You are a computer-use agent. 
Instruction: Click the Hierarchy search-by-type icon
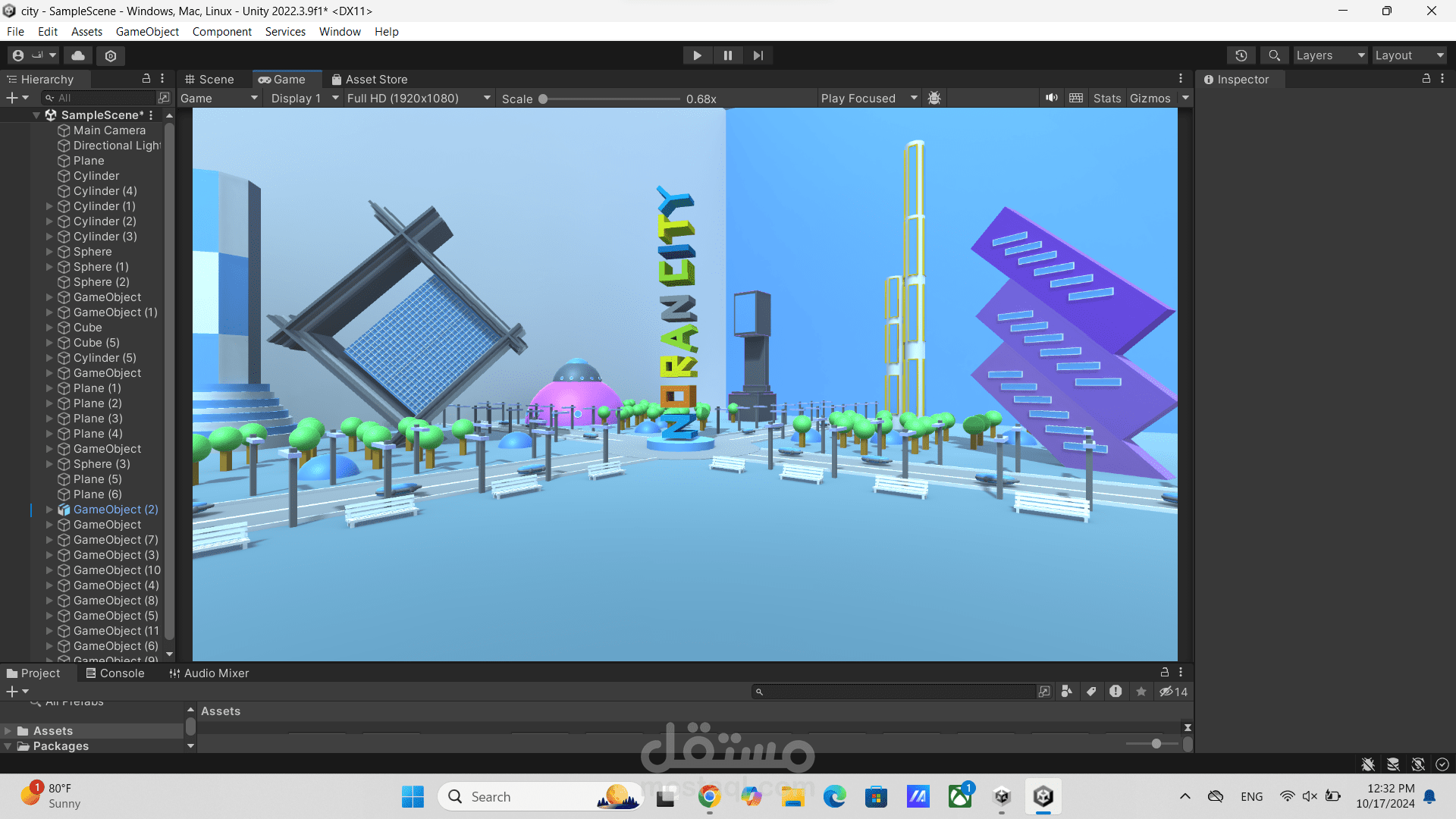click(164, 98)
